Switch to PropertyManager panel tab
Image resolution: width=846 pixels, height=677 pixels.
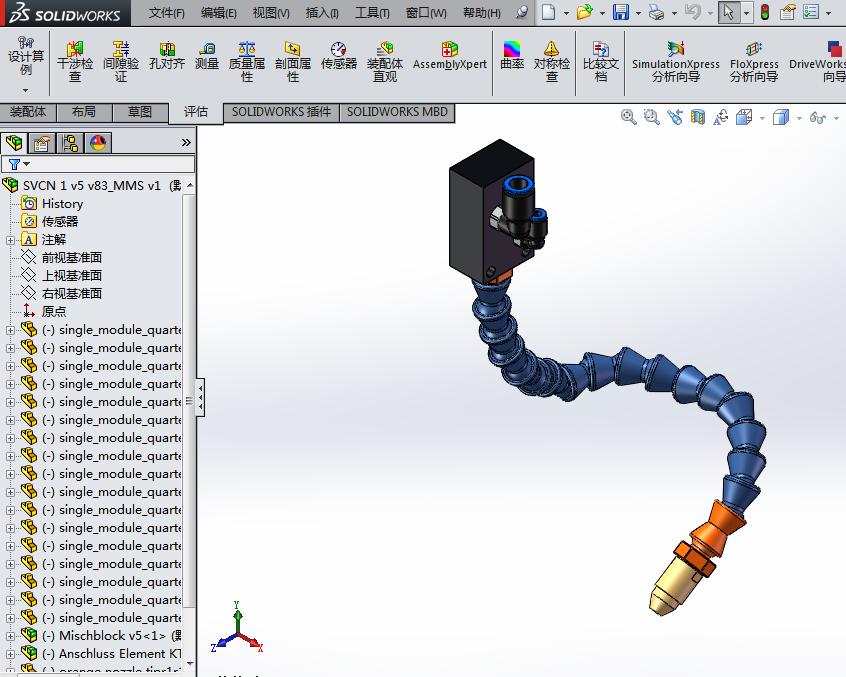[x=42, y=143]
